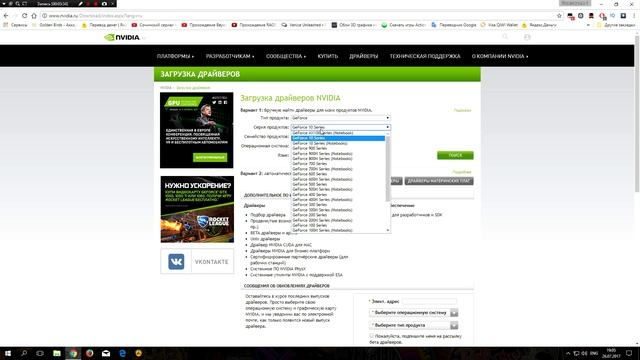Reload the page with refresh icon
The height and width of the screenshot is (360, 640).
(x=24, y=16)
